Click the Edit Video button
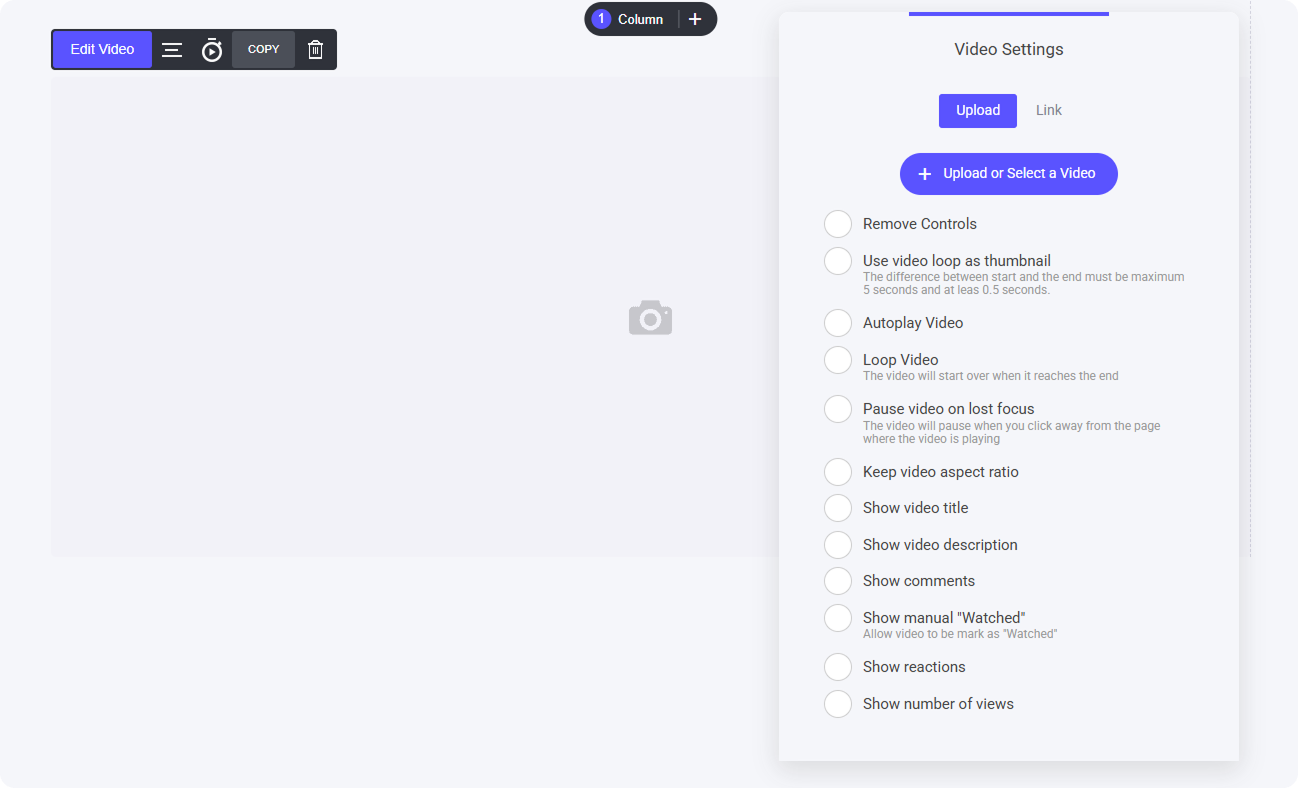Viewport: 1298px width, 788px height. [x=102, y=50]
